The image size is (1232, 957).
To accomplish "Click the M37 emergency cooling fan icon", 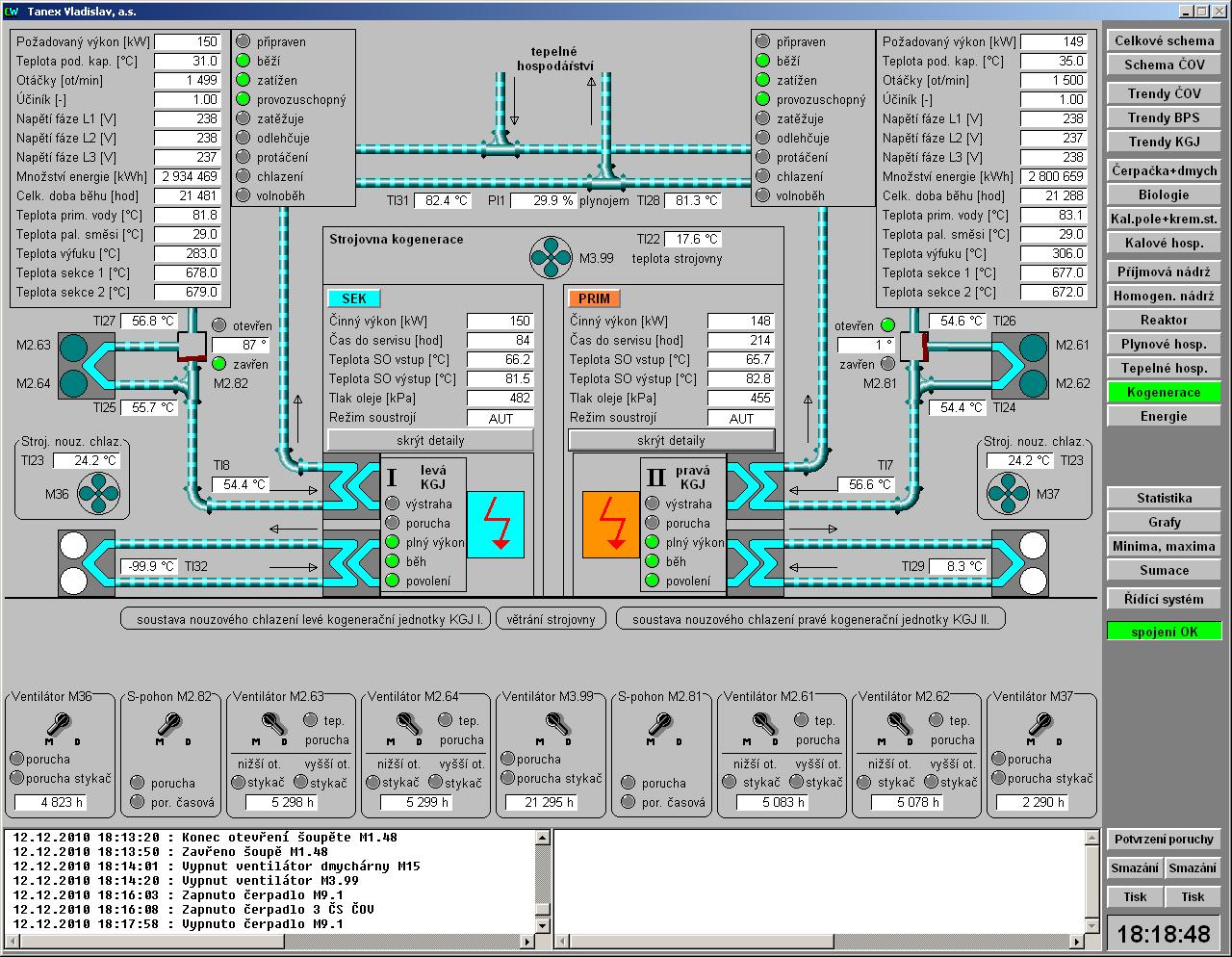I will pos(1008,494).
